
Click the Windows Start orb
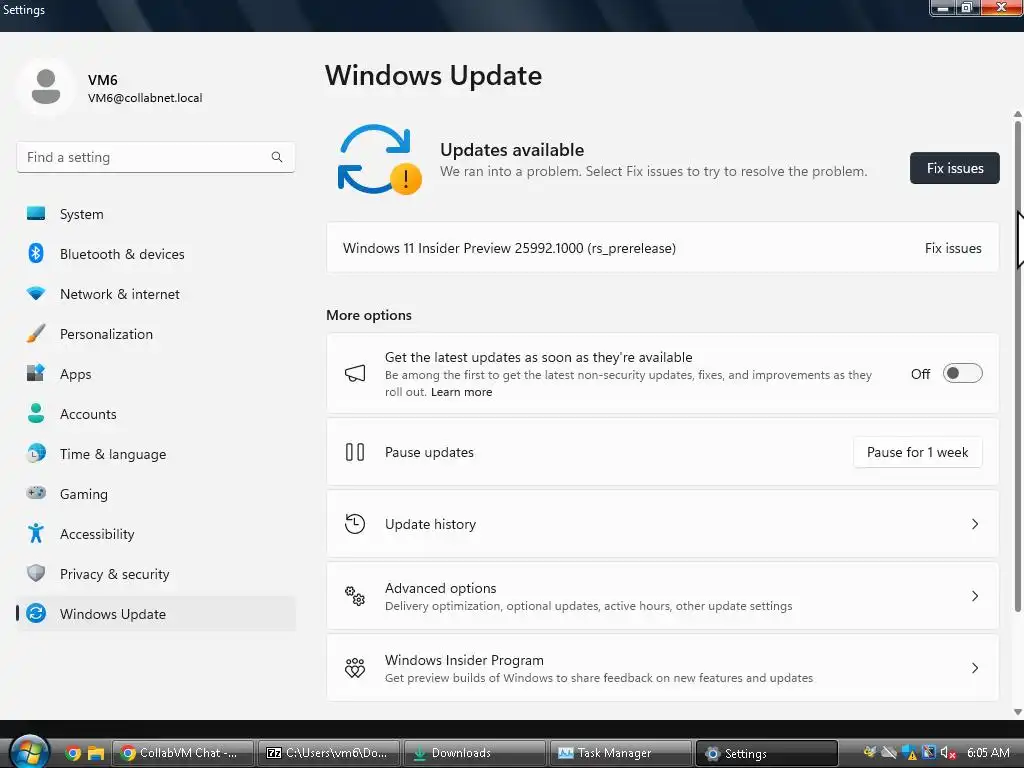tap(29, 751)
